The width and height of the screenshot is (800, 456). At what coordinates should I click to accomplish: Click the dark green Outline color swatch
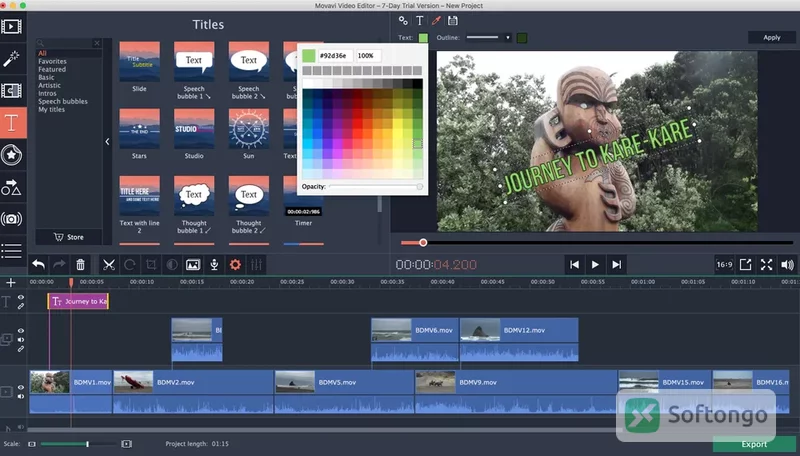521,38
